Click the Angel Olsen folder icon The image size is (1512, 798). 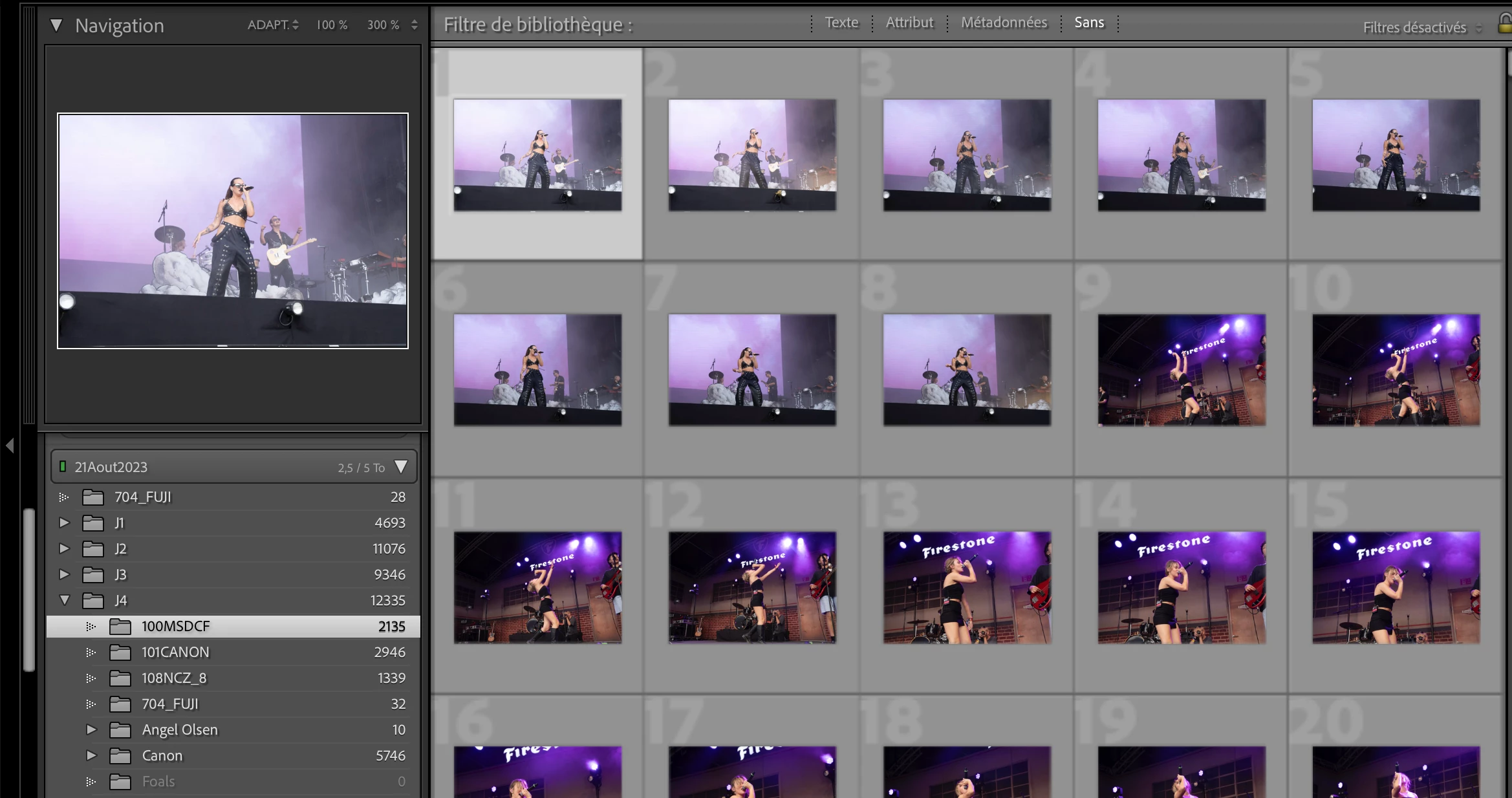pyautogui.click(x=120, y=730)
